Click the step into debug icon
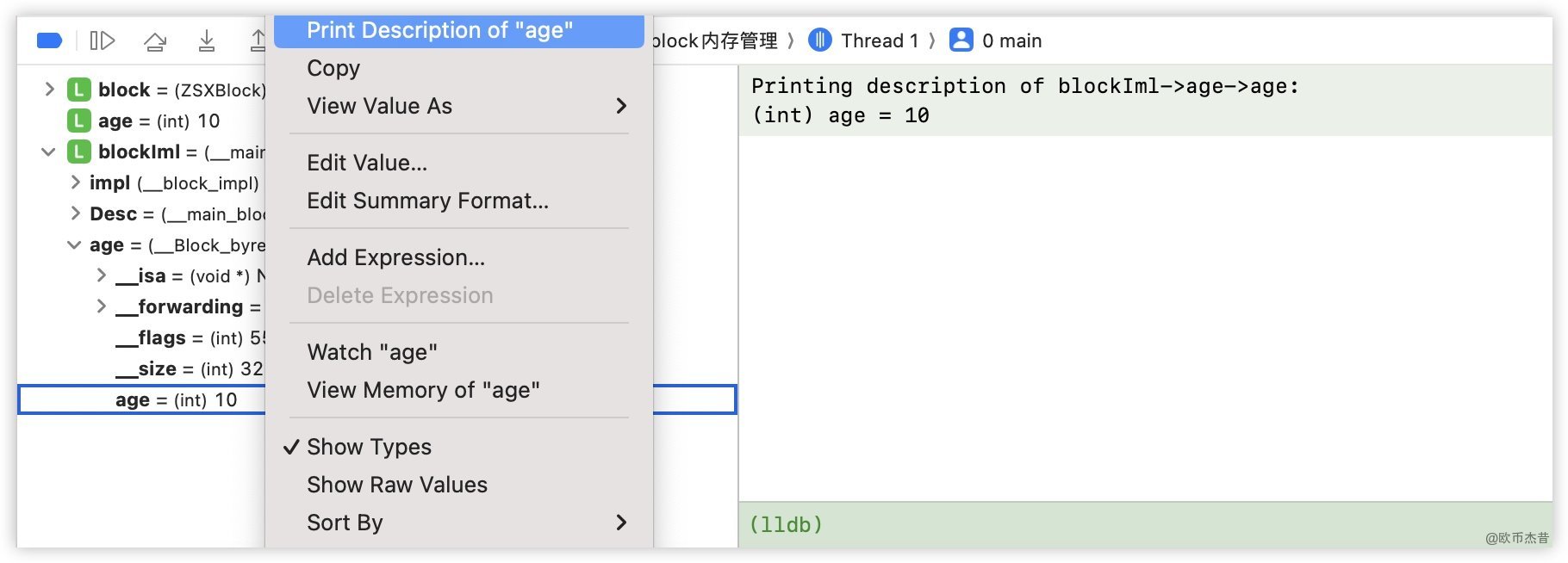1568x563 pixels. pyautogui.click(x=207, y=40)
